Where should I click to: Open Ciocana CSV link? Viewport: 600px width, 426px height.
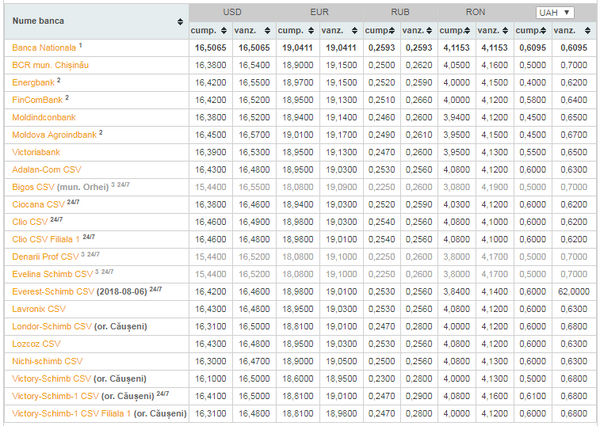(x=38, y=204)
